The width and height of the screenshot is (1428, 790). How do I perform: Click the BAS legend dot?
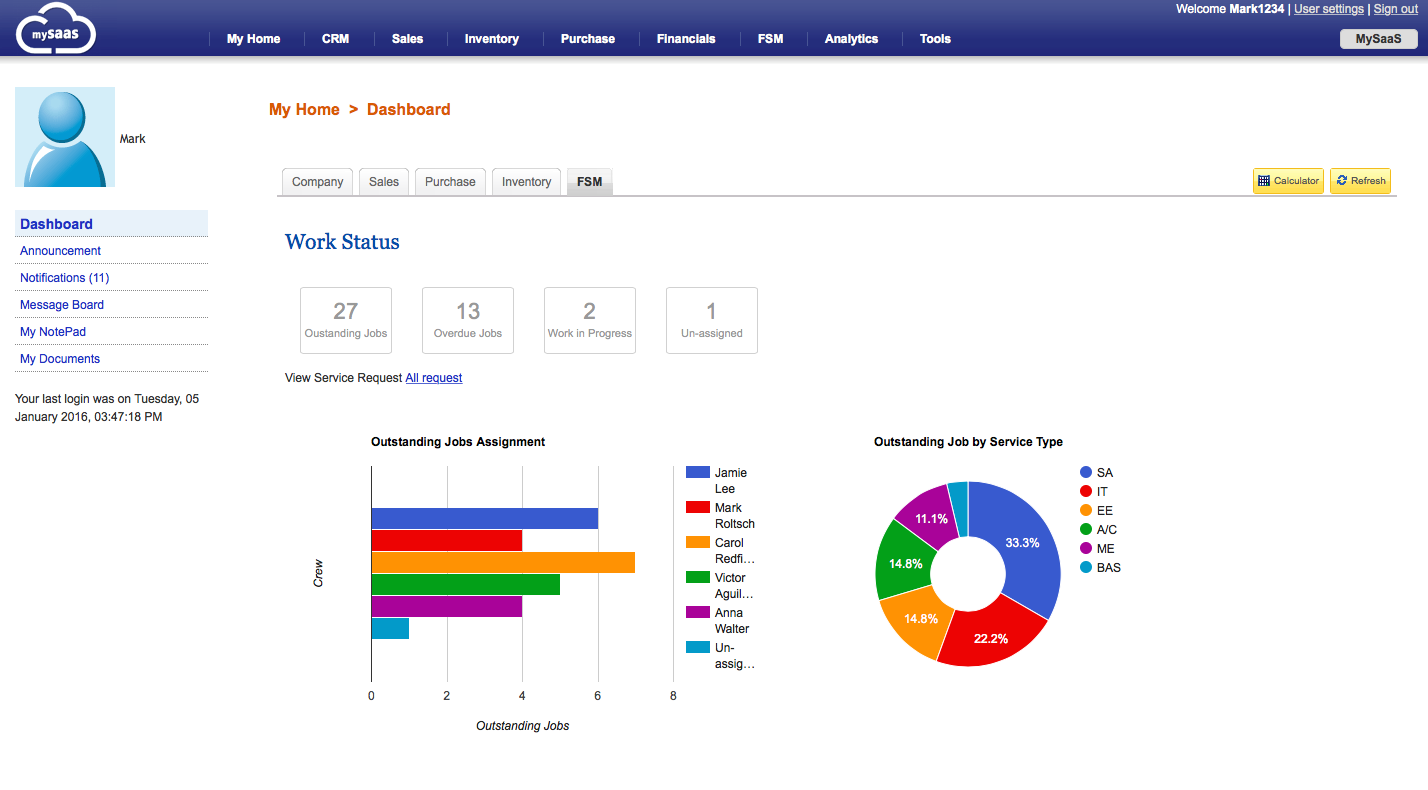pyautogui.click(x=1086, y=567)
